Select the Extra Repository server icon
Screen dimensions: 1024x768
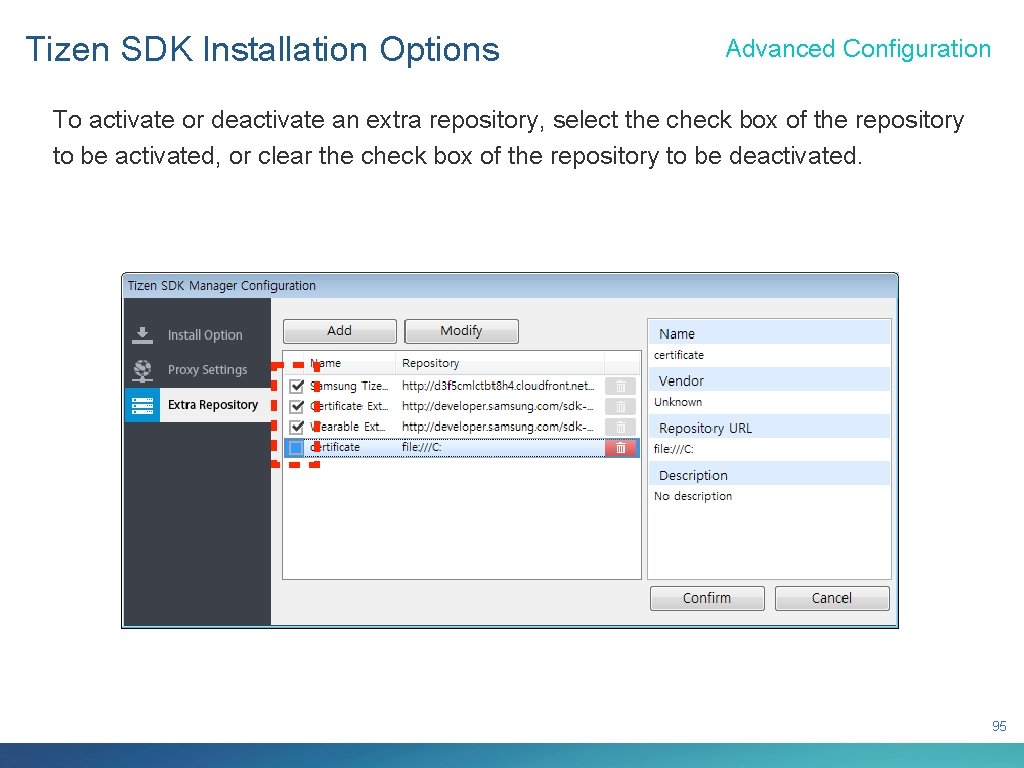pyautogui.click(x=142, y=406)
